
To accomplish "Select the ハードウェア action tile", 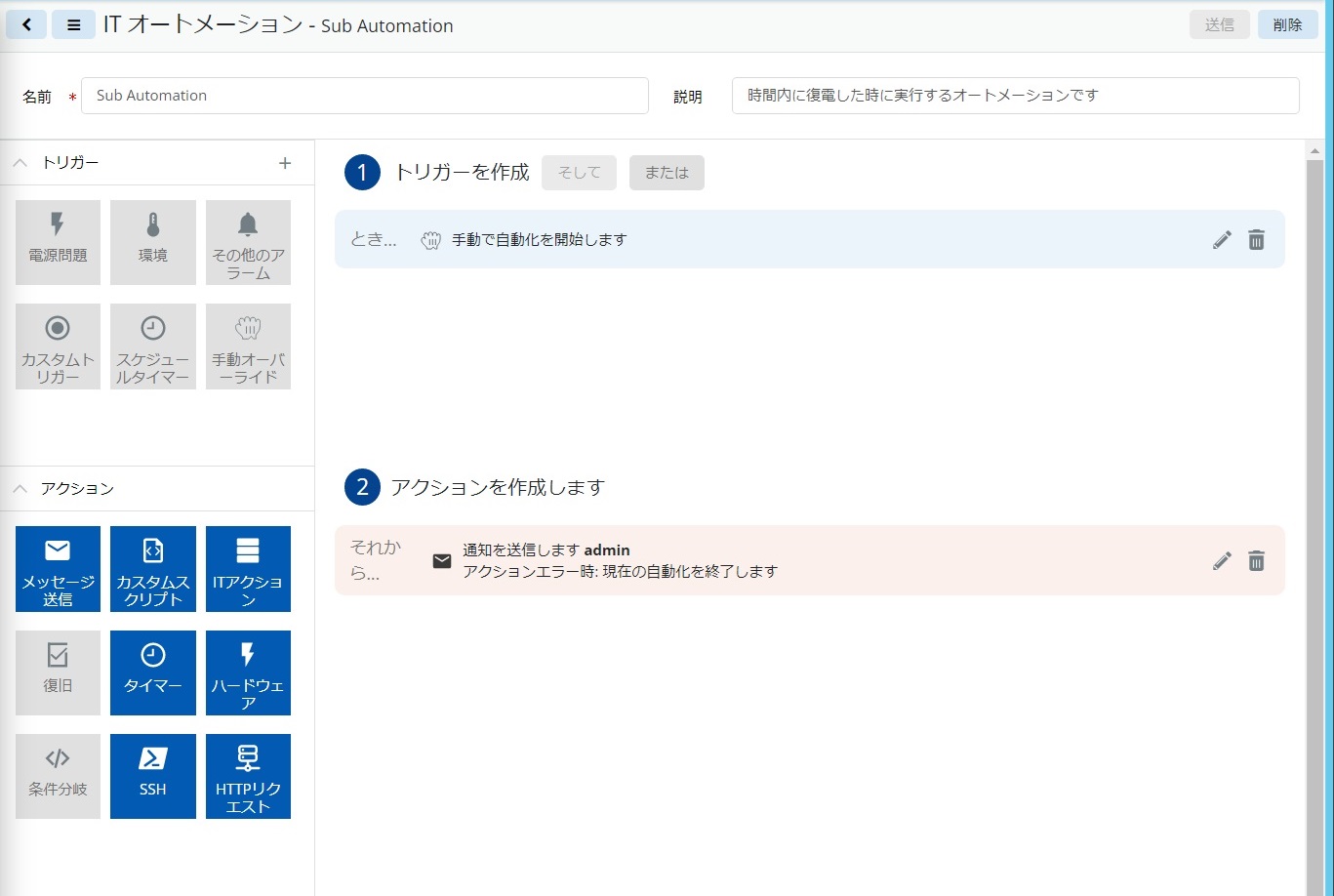I will [248, 672].
